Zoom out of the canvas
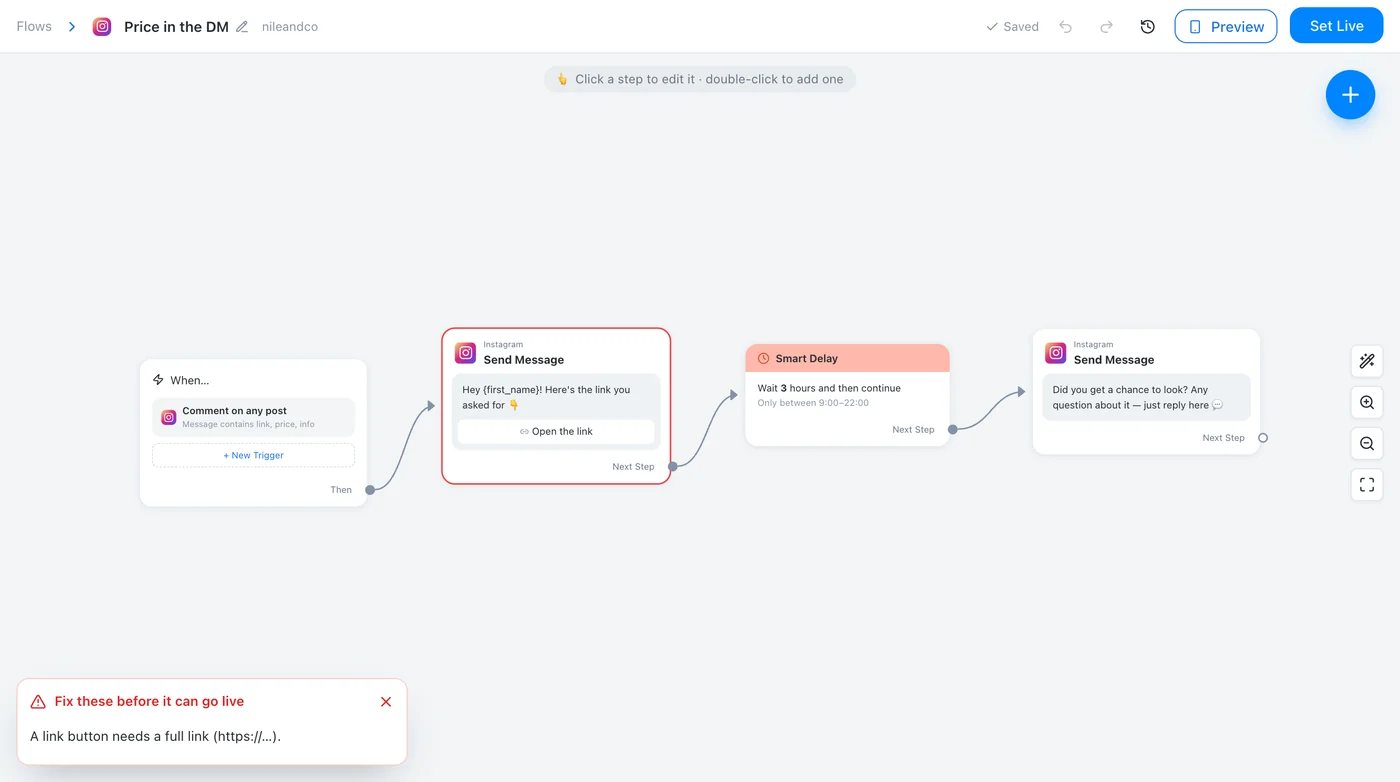Screen dimensions: 1400x782 [x=1367, y=444]
